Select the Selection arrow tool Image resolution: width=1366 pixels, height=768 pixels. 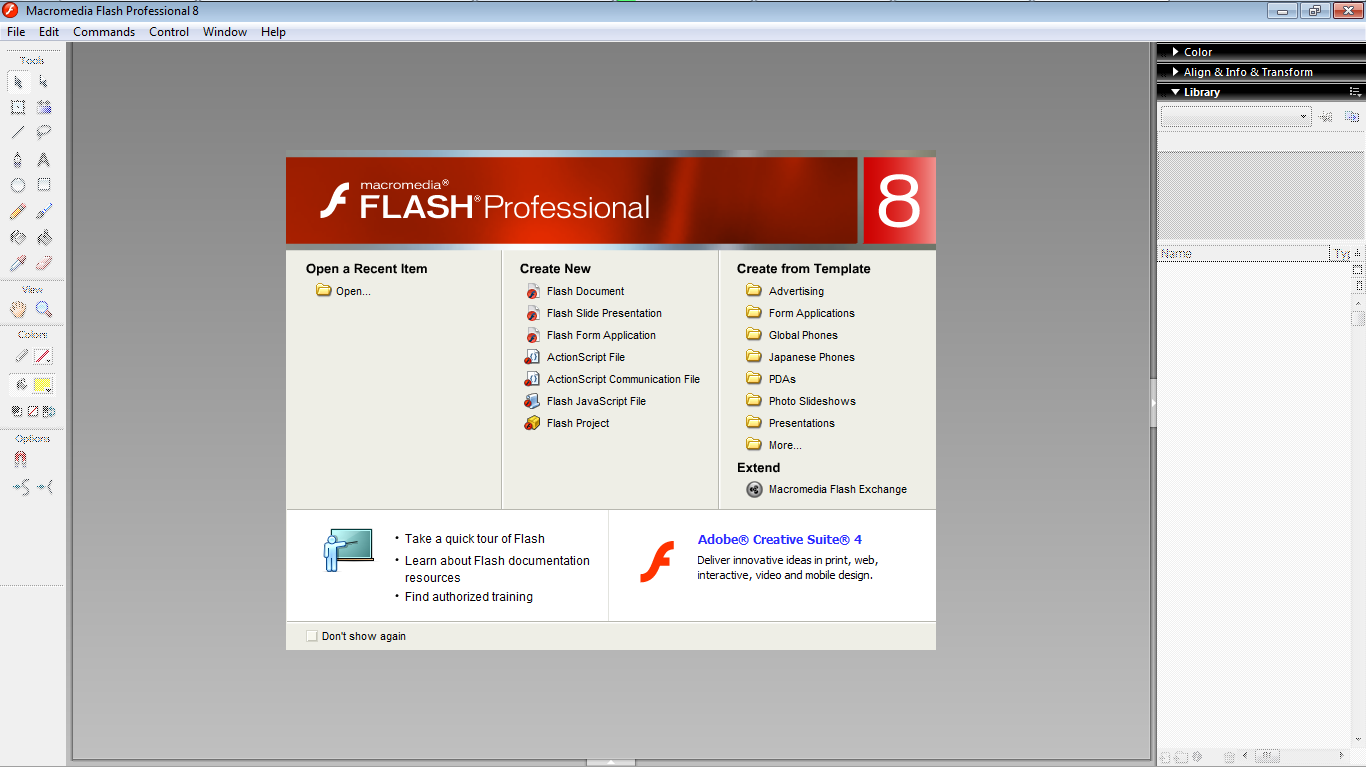pos(18,82)
